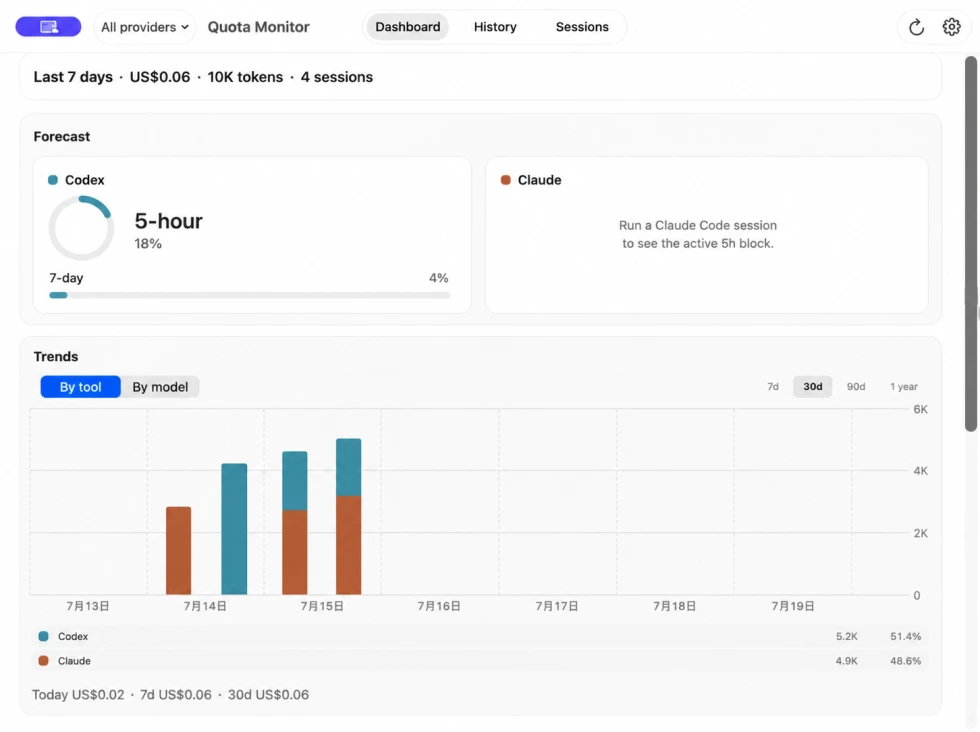Click the Claude orange dot in Forecast

coord(506,180)
